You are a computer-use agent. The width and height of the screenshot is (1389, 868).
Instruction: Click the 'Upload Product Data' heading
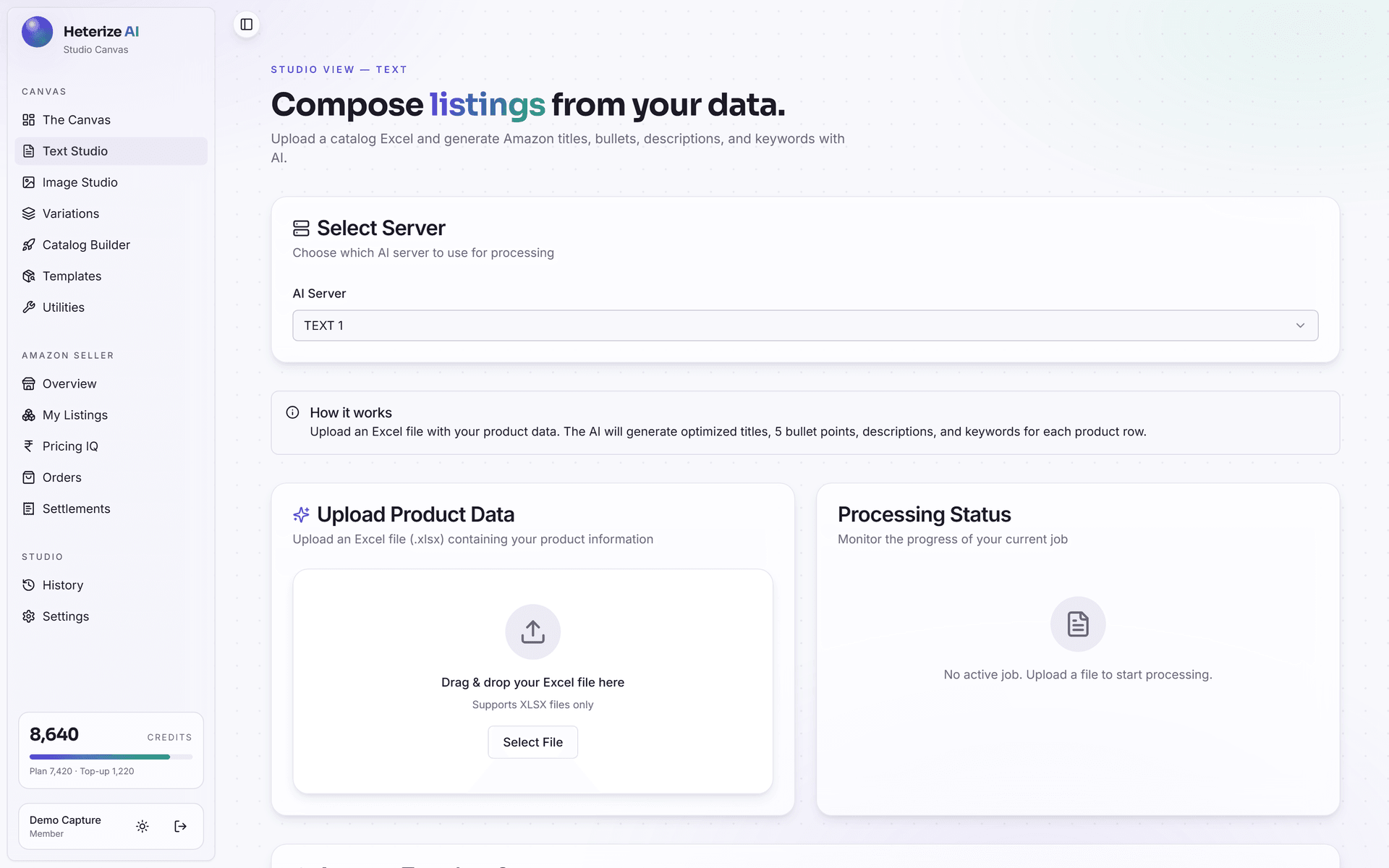click(x=416, y=514)
